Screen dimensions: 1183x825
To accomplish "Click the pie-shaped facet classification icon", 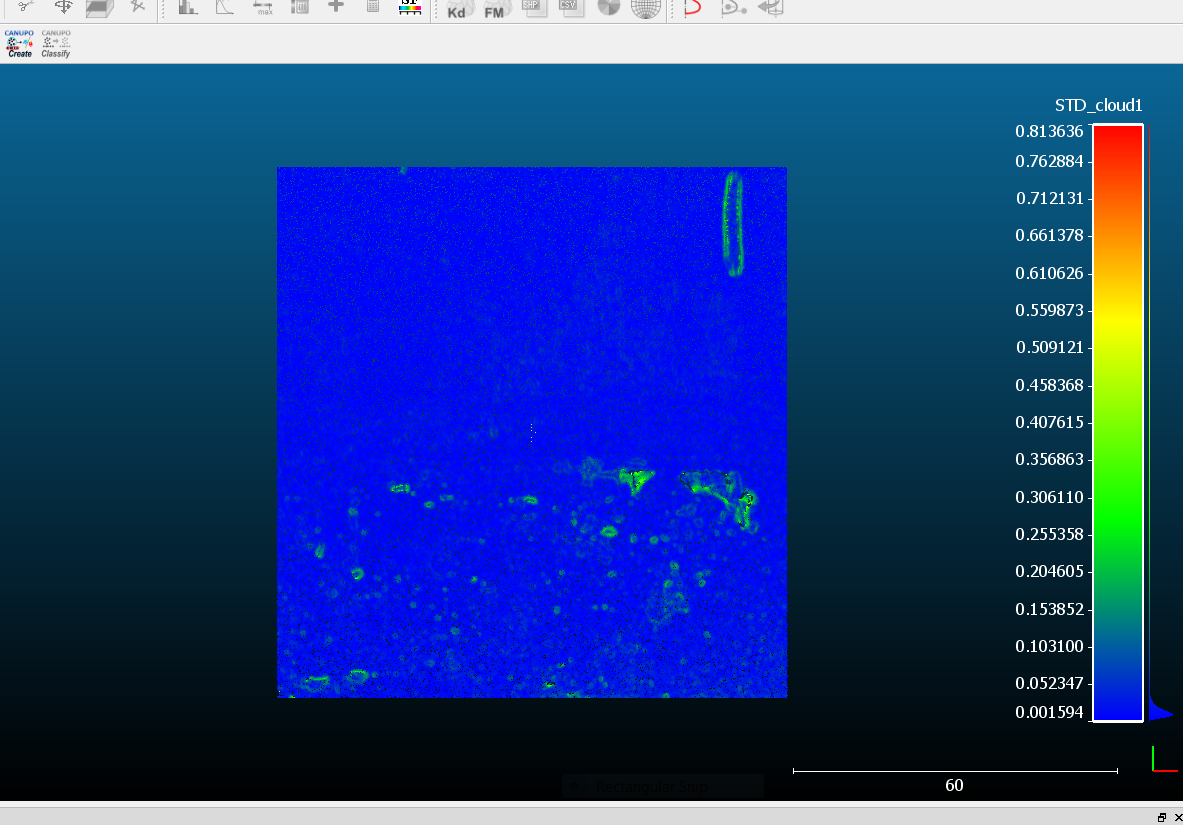I will click(x=608, y=8).
